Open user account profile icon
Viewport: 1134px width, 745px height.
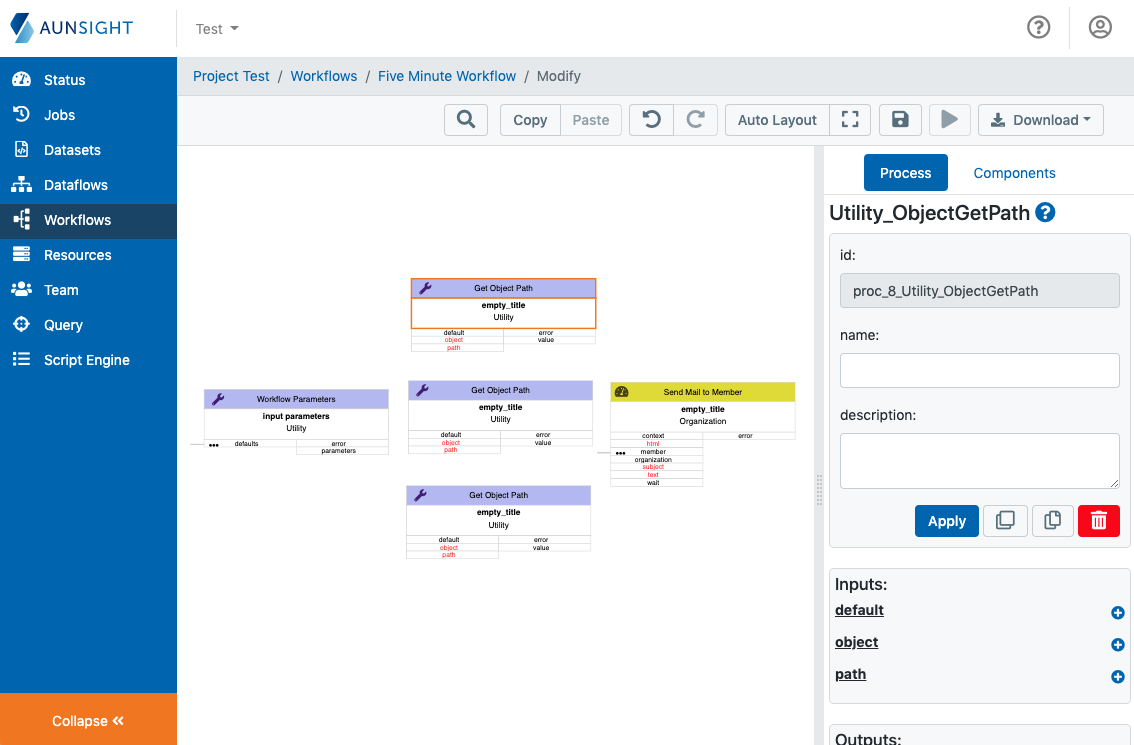point(1100,28)
